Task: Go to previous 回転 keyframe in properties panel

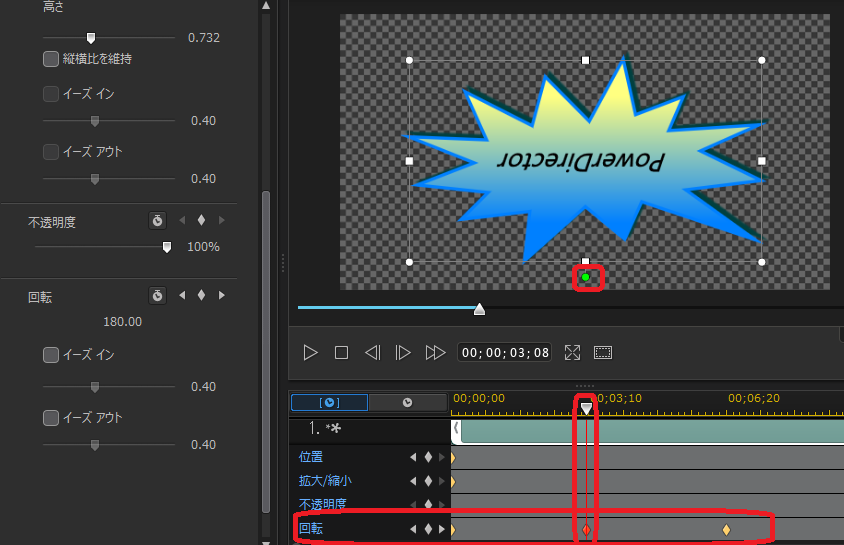Action: 182,295
